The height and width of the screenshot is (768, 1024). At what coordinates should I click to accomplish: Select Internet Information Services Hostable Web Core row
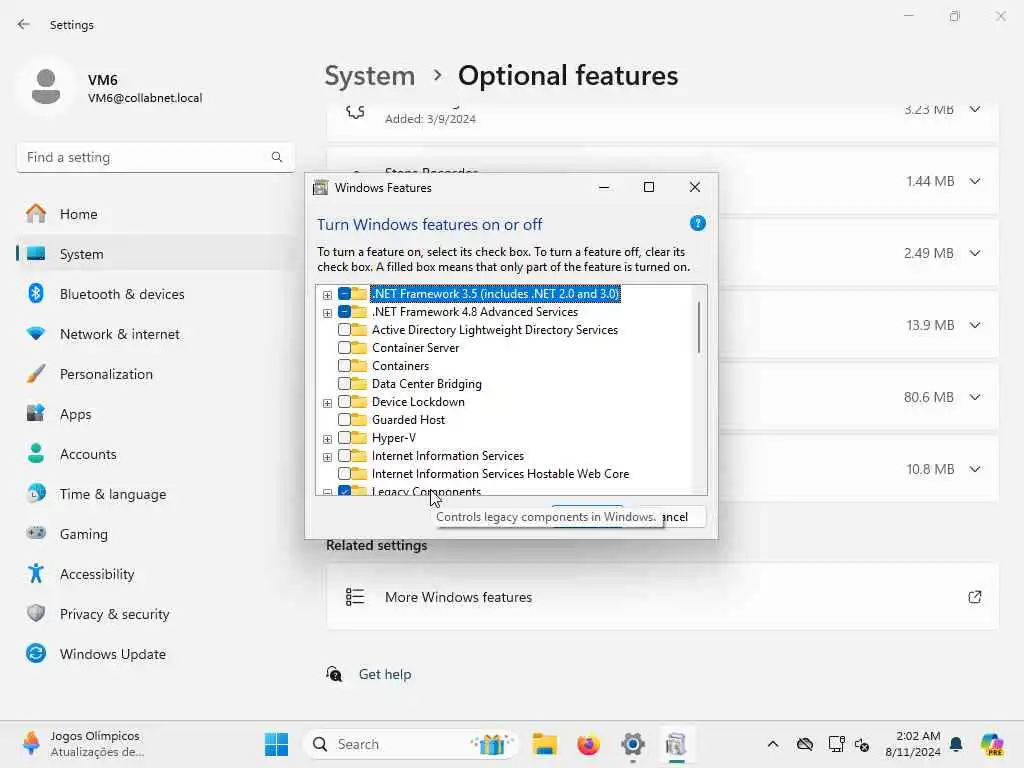click(500, 473)
